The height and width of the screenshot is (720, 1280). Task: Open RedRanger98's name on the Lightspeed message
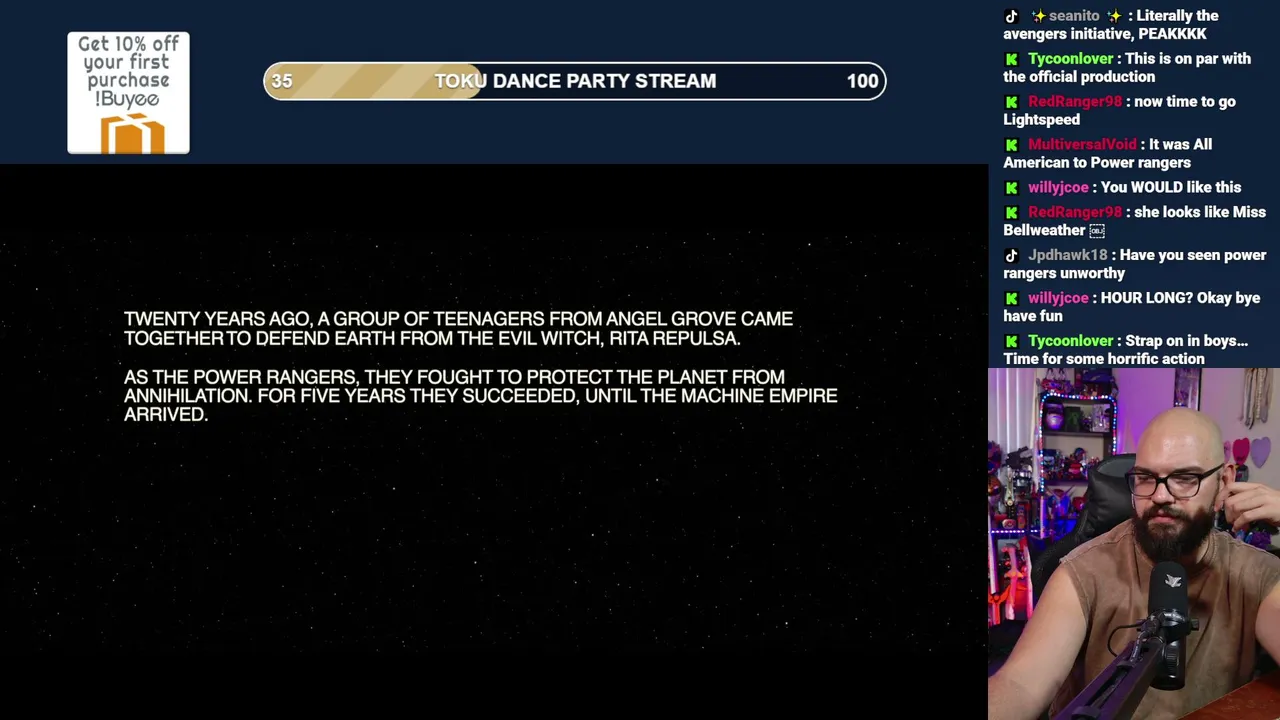1074,102
